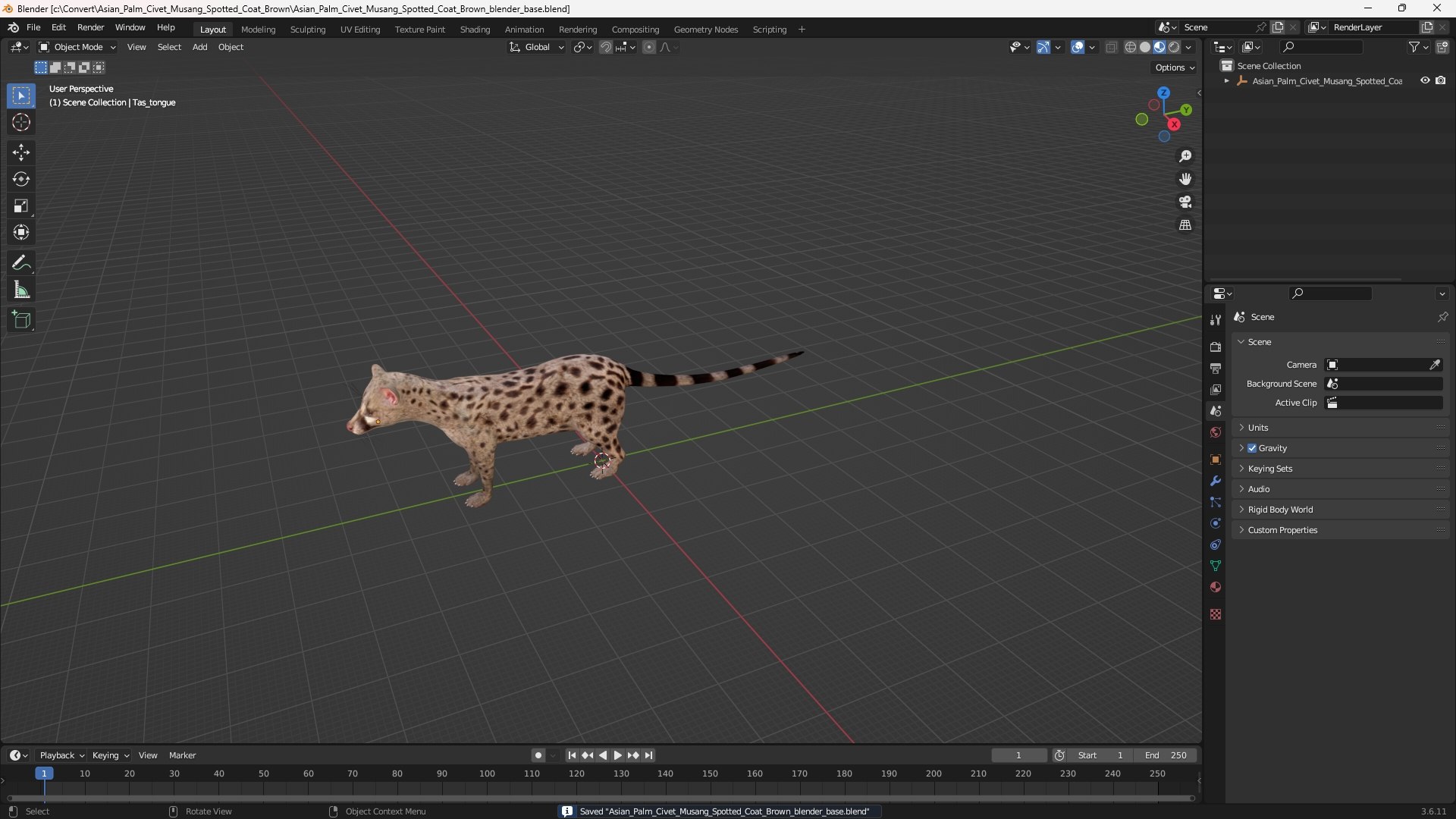The image size is (1456, 819).
Task: Toggle the Gravity checkbox
Action: pos(1252,448)
